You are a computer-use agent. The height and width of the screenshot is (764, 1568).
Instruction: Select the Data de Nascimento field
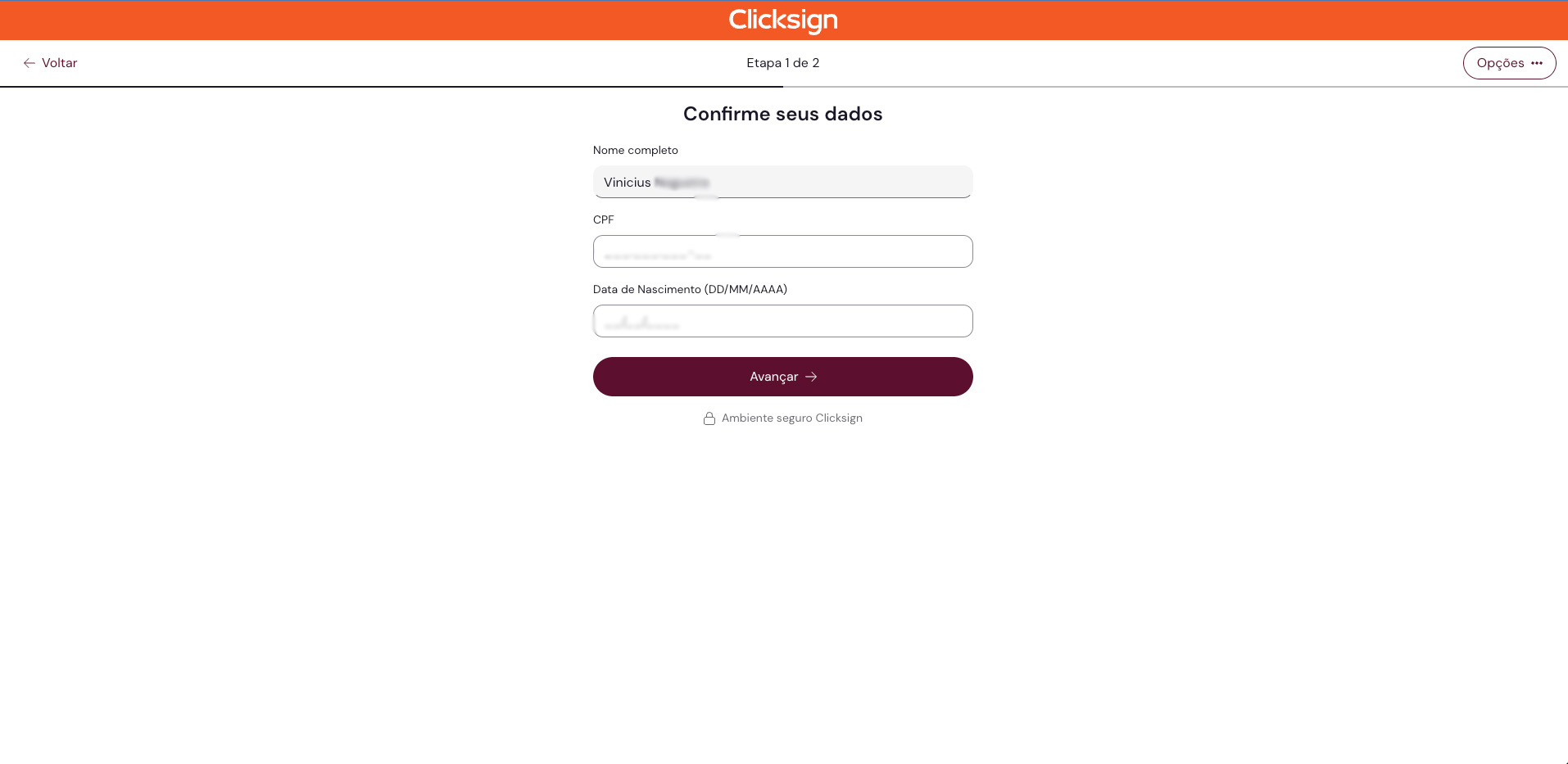[x=782, y=321]
